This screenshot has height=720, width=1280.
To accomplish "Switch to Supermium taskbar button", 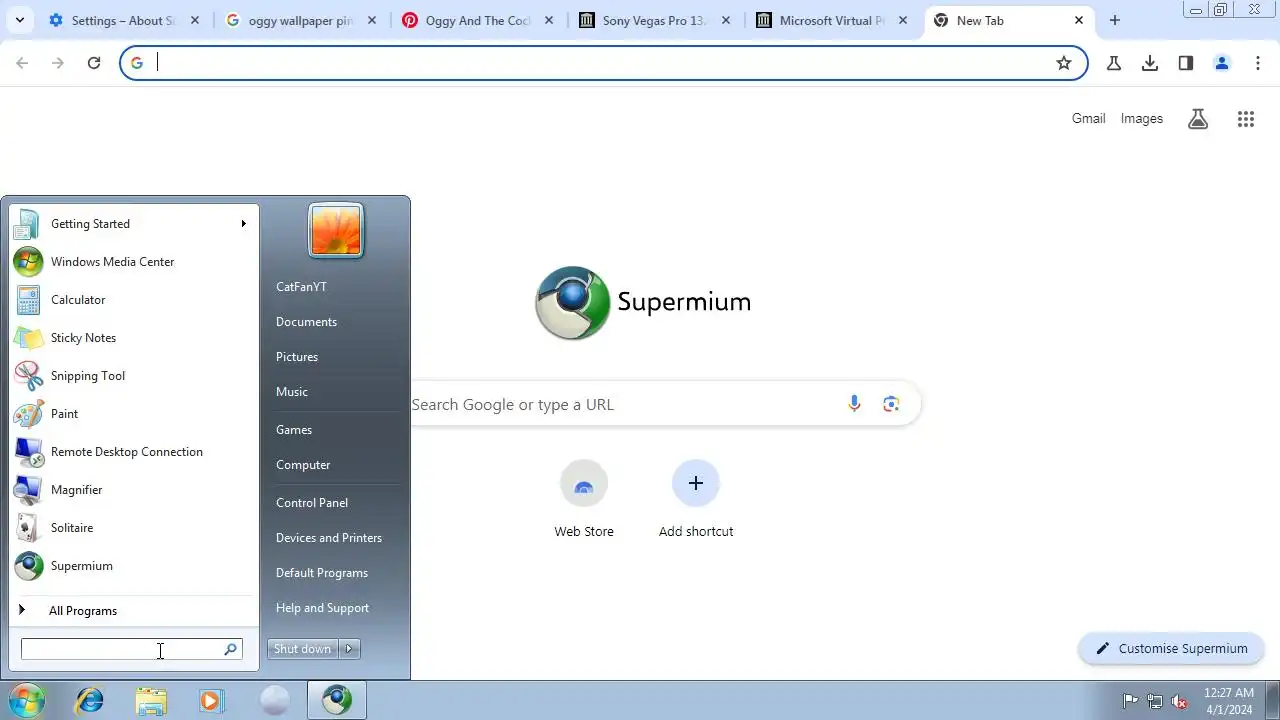I will [x=336, y=701].
